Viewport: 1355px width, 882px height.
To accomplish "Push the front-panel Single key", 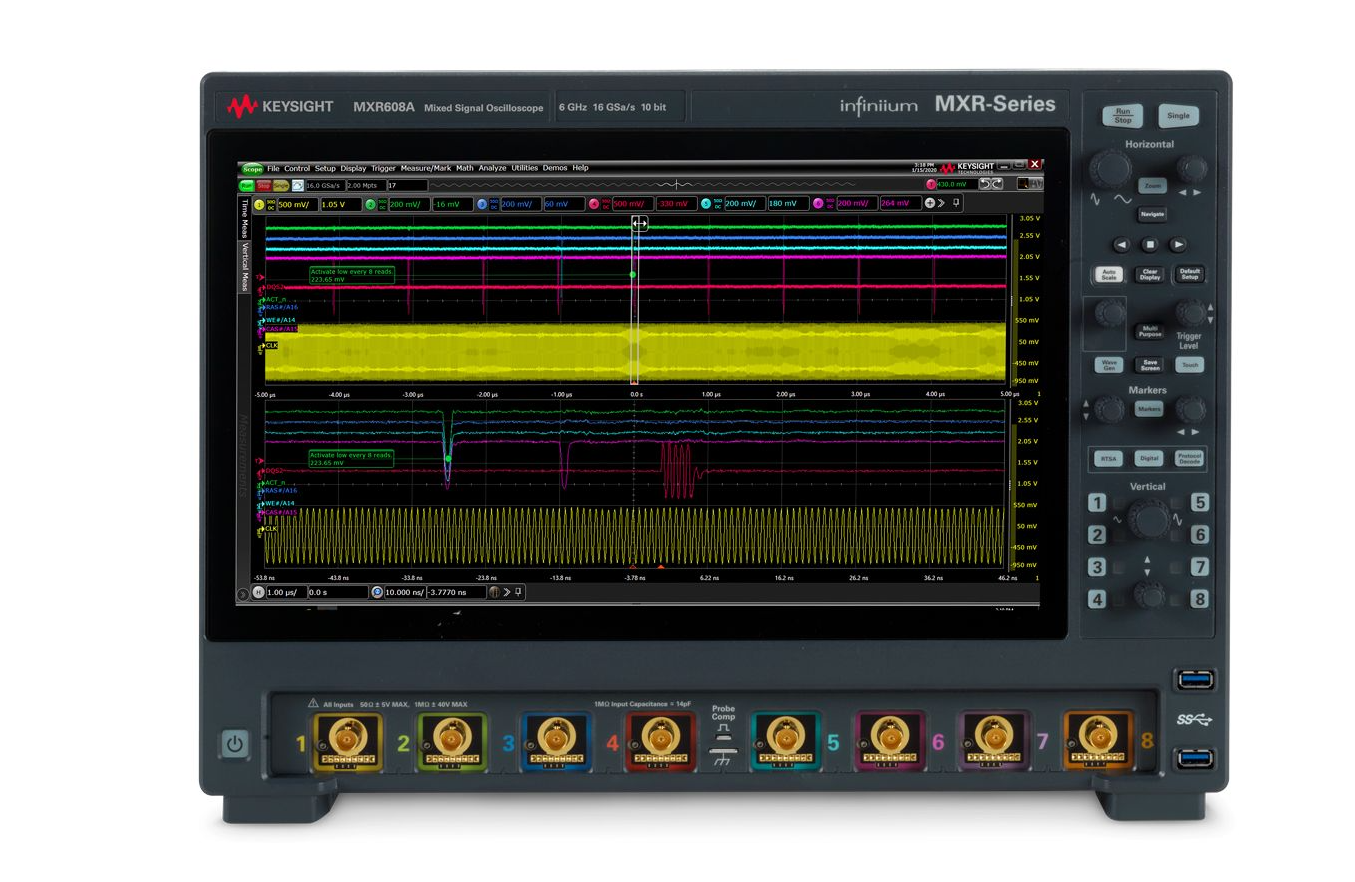I will point(1179,115).
